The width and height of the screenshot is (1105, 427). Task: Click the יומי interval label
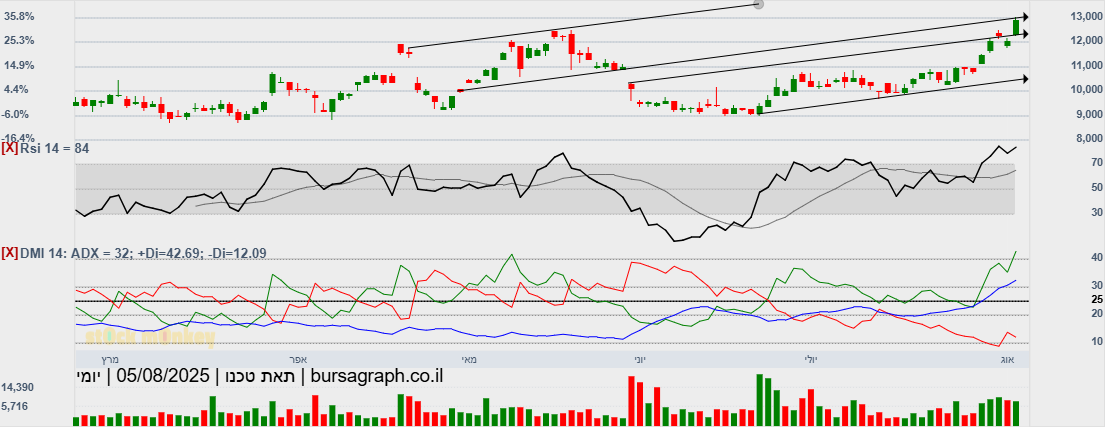(x=88, y=376)
